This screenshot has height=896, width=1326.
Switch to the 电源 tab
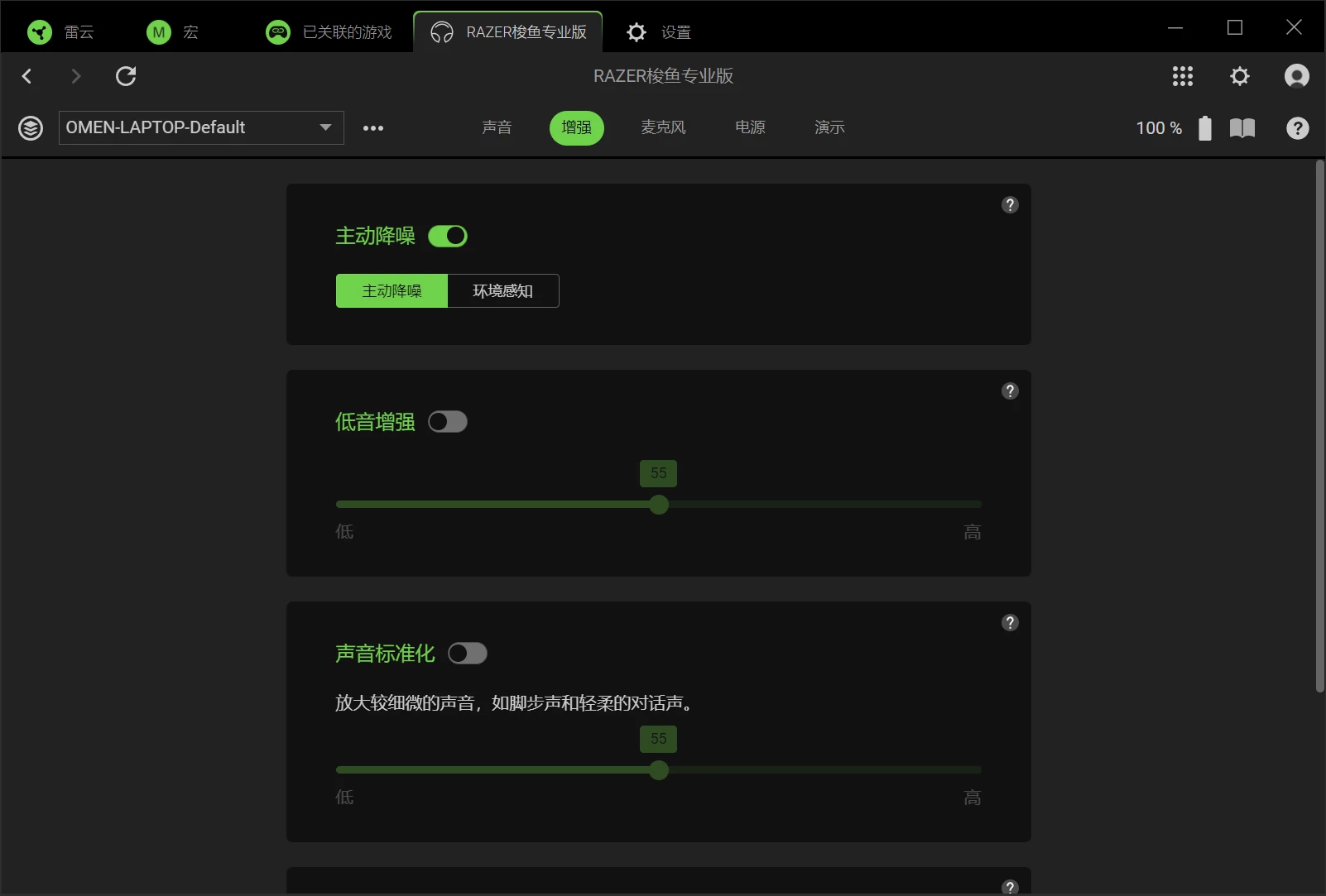click(x=750, y=127)
